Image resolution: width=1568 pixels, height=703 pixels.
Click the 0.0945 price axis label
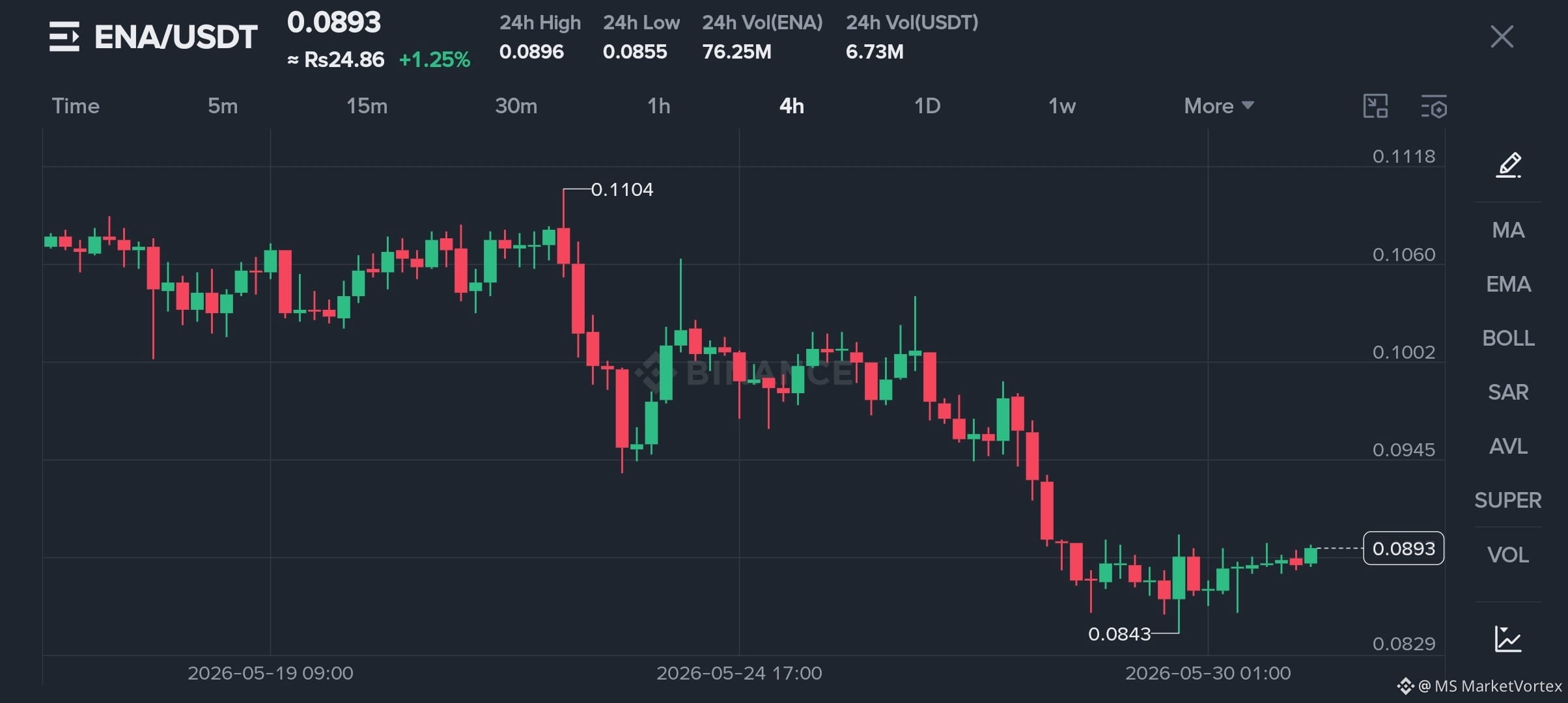(1403, 450)
